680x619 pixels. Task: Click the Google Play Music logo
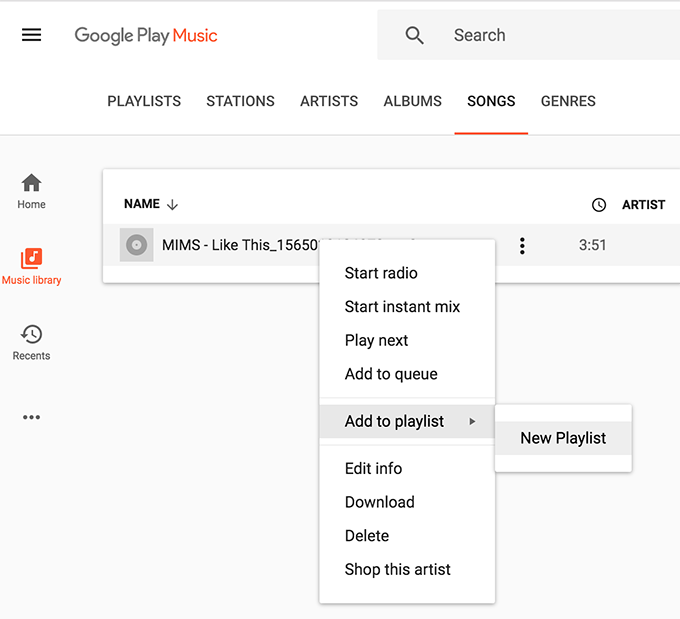pos(146,36)
